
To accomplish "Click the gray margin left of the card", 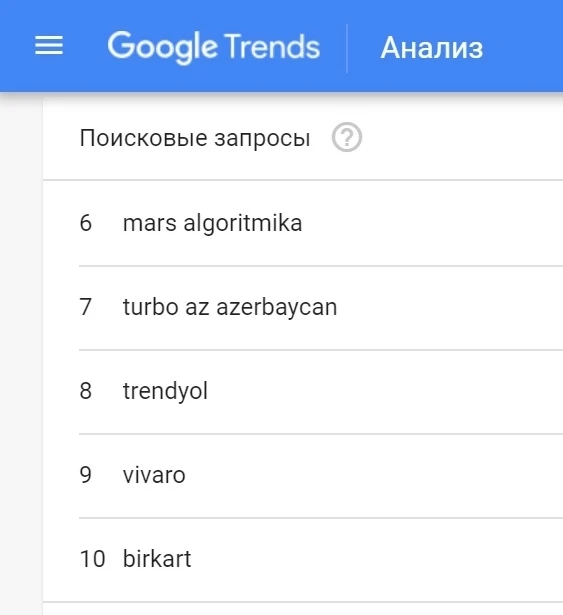I will point(21,353).
